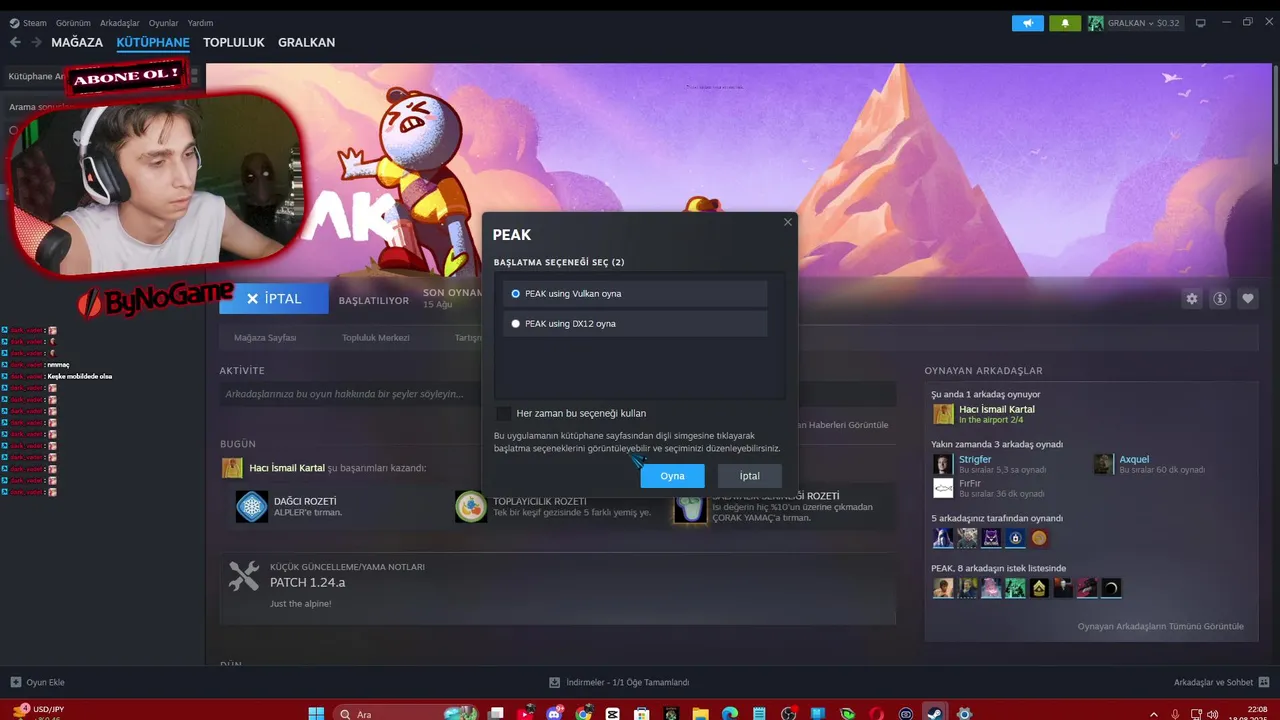The height and width of the screenshot is (720, 1280).
Task: Click Hacı İsmail Kartal name in activity feed
Action: tap(287, 468)
